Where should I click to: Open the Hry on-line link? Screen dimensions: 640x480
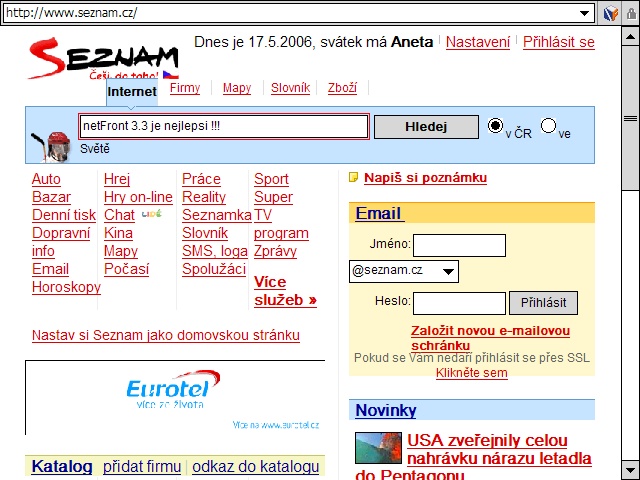138,197
